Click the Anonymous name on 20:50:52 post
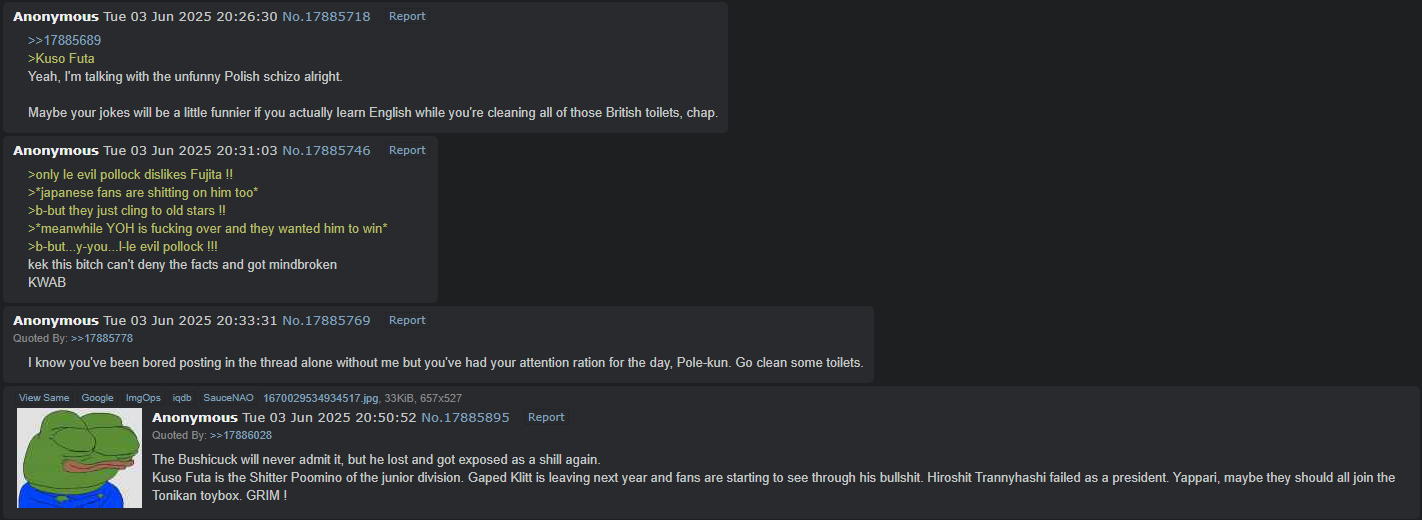 (x=195, y=417)
